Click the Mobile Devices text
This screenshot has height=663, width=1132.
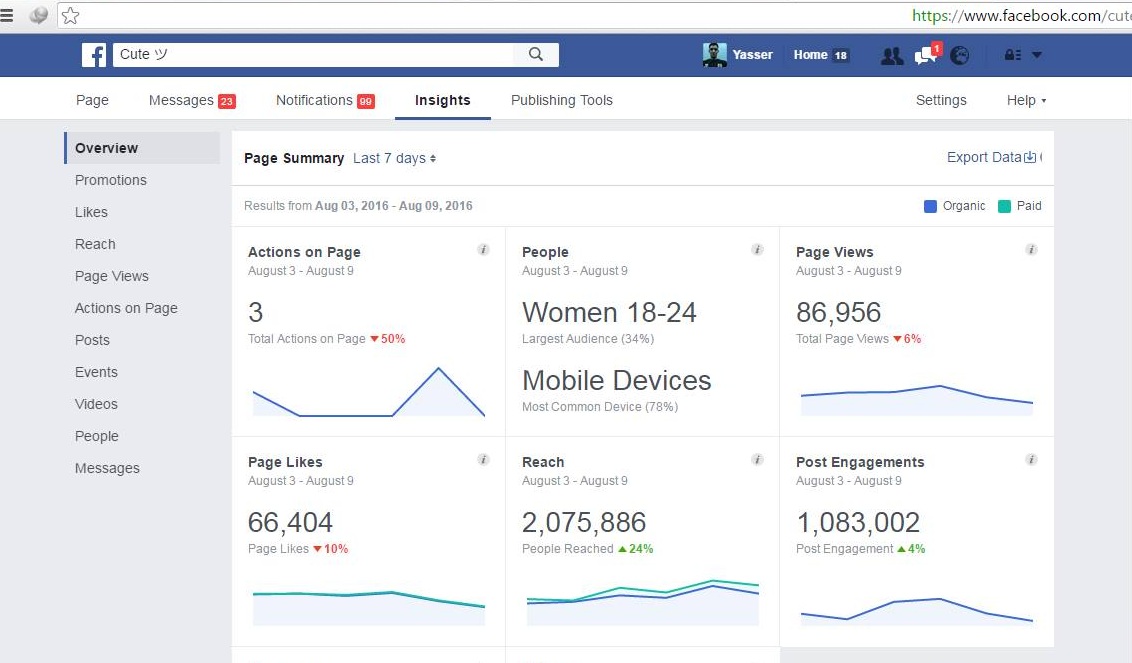(x=617, y=381)
